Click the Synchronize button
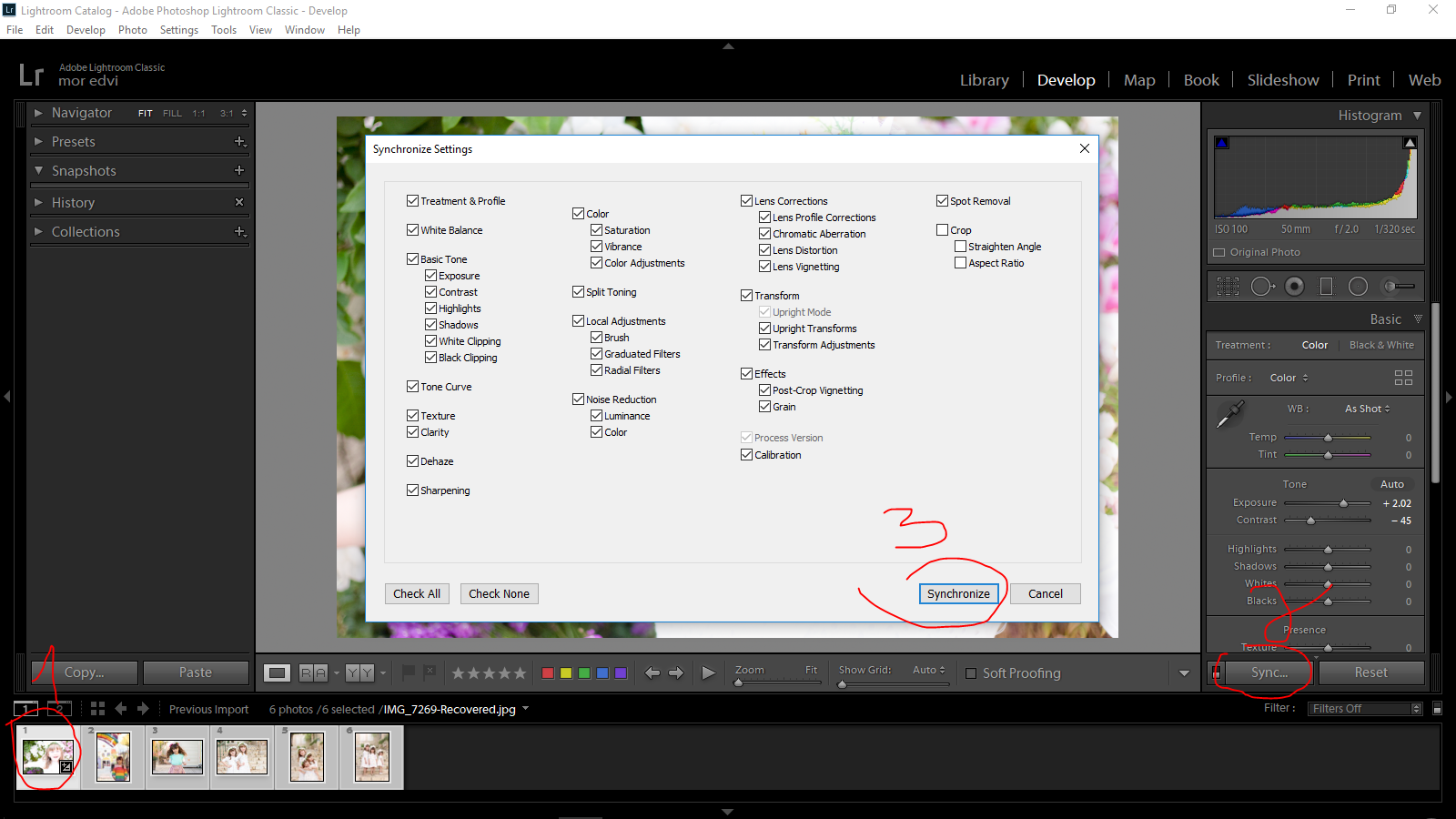This screenshot has height=819, width=1456. 958,594
